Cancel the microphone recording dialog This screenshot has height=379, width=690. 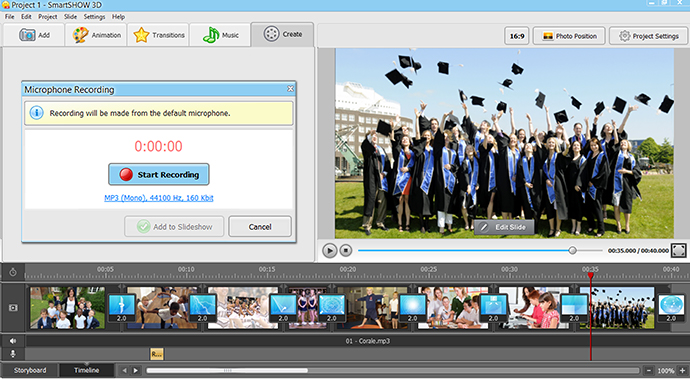[x=260, y=227]
